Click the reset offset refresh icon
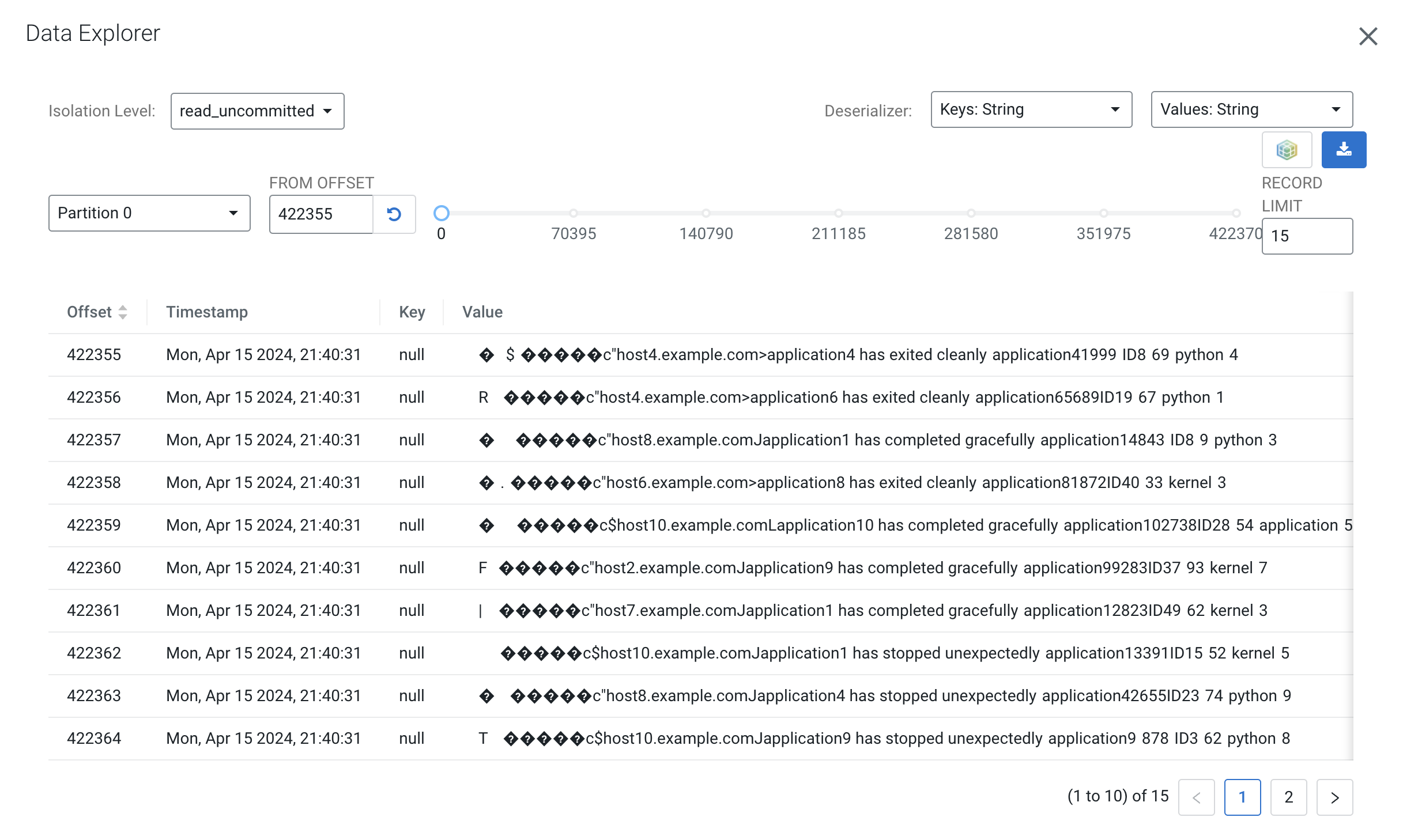Viewport: 1403px width, 840px height. pos(394,214)
